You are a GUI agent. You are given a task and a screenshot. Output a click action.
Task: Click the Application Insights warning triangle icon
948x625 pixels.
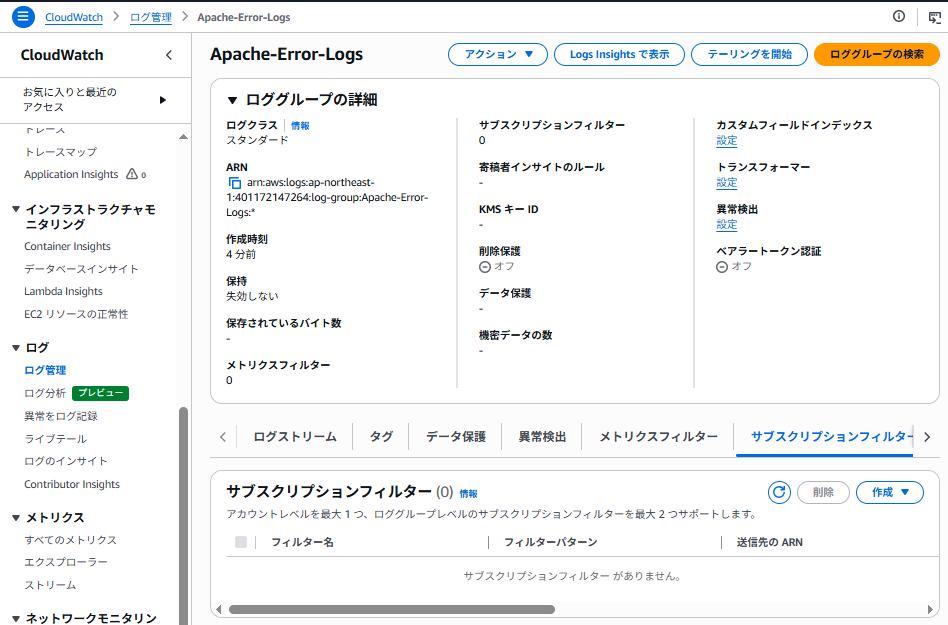point(132,174)
